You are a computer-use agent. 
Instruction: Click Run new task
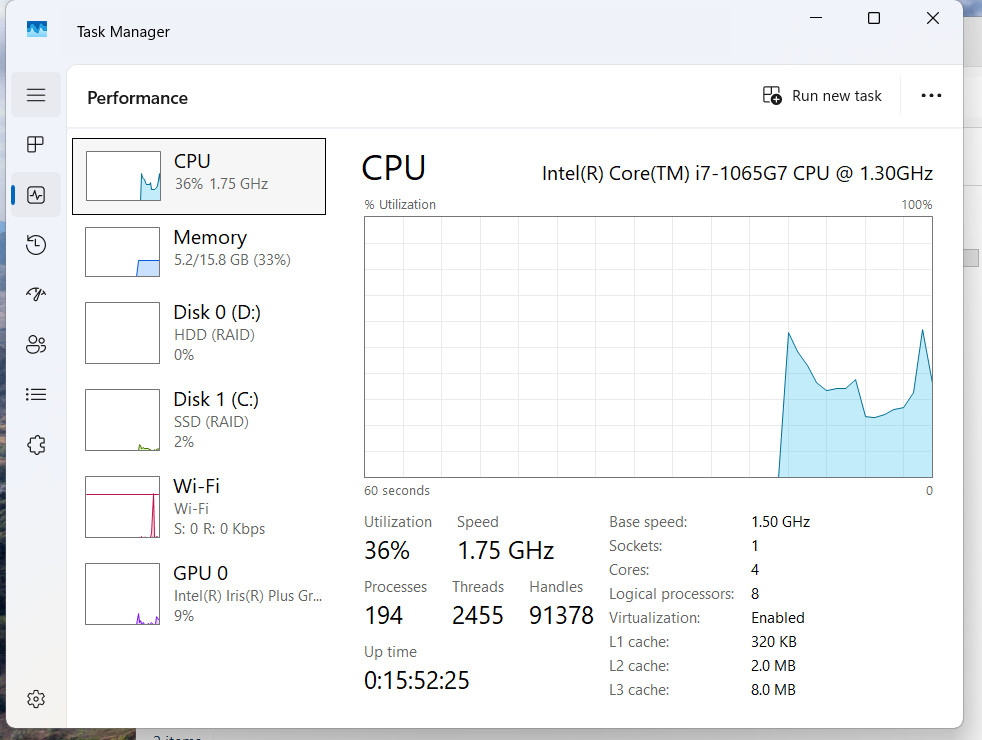(822, 96)
